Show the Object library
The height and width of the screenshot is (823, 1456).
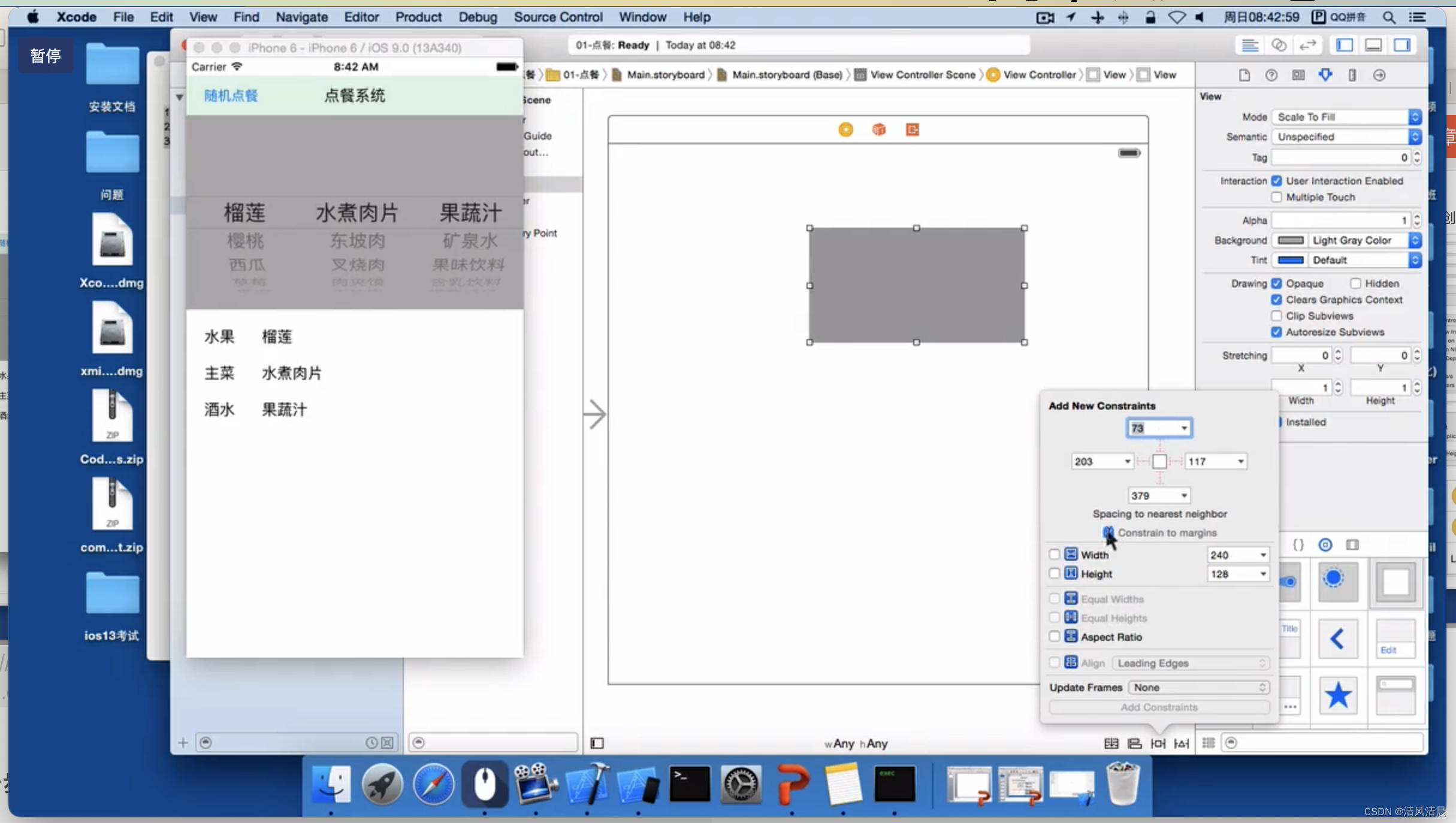[x=1325, y=544]
